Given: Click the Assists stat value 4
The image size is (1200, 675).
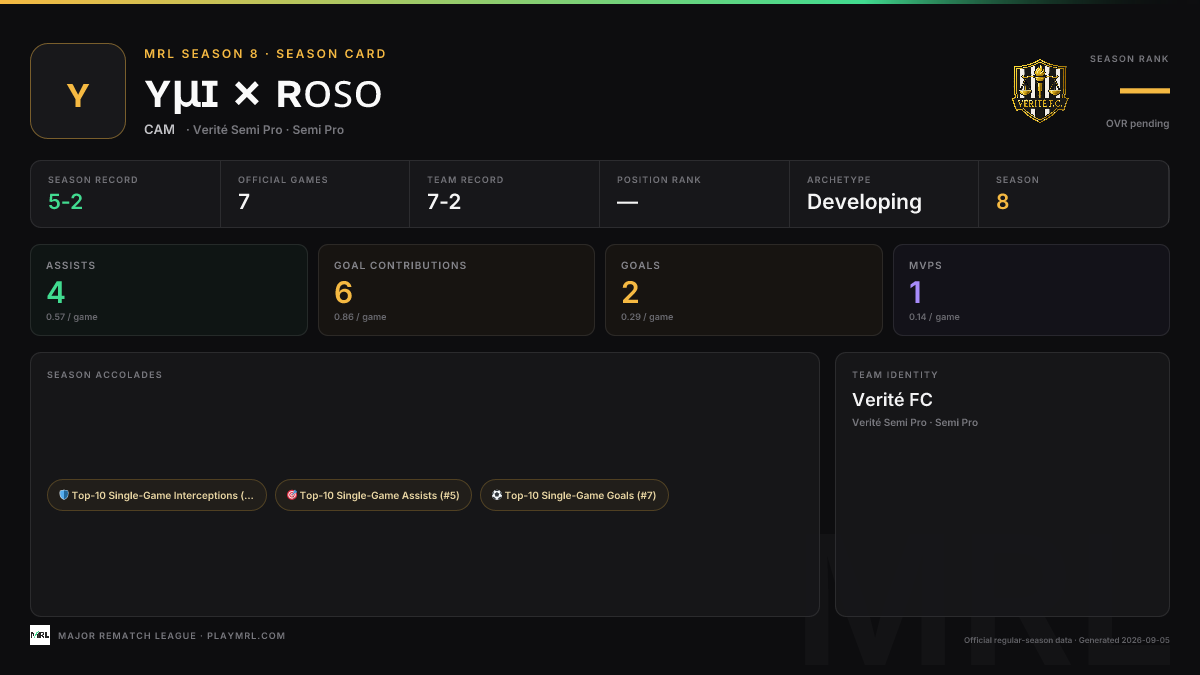Looking at the screenshot, I should point(55,293).
